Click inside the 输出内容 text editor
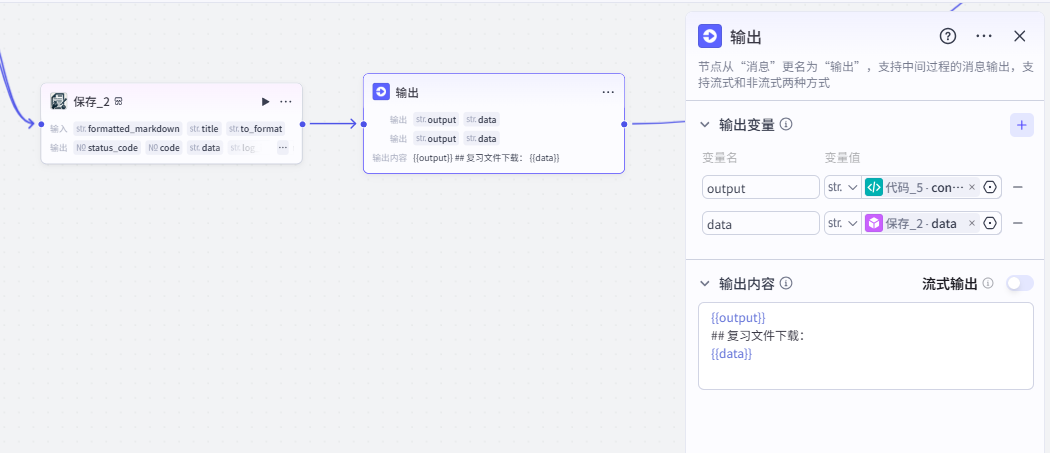1050x453 pixels. (x=866, y=346)
